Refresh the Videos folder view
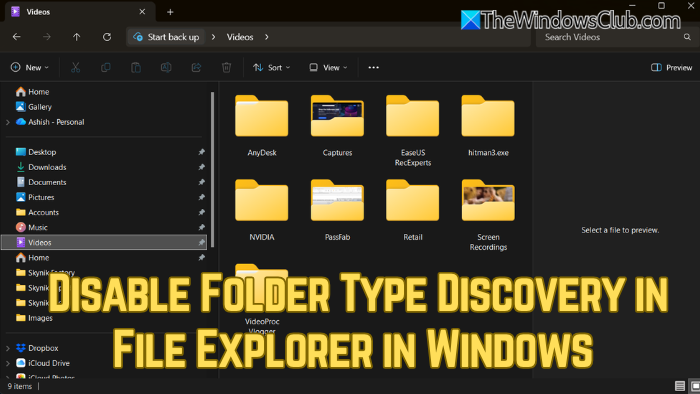 [107, 37]
